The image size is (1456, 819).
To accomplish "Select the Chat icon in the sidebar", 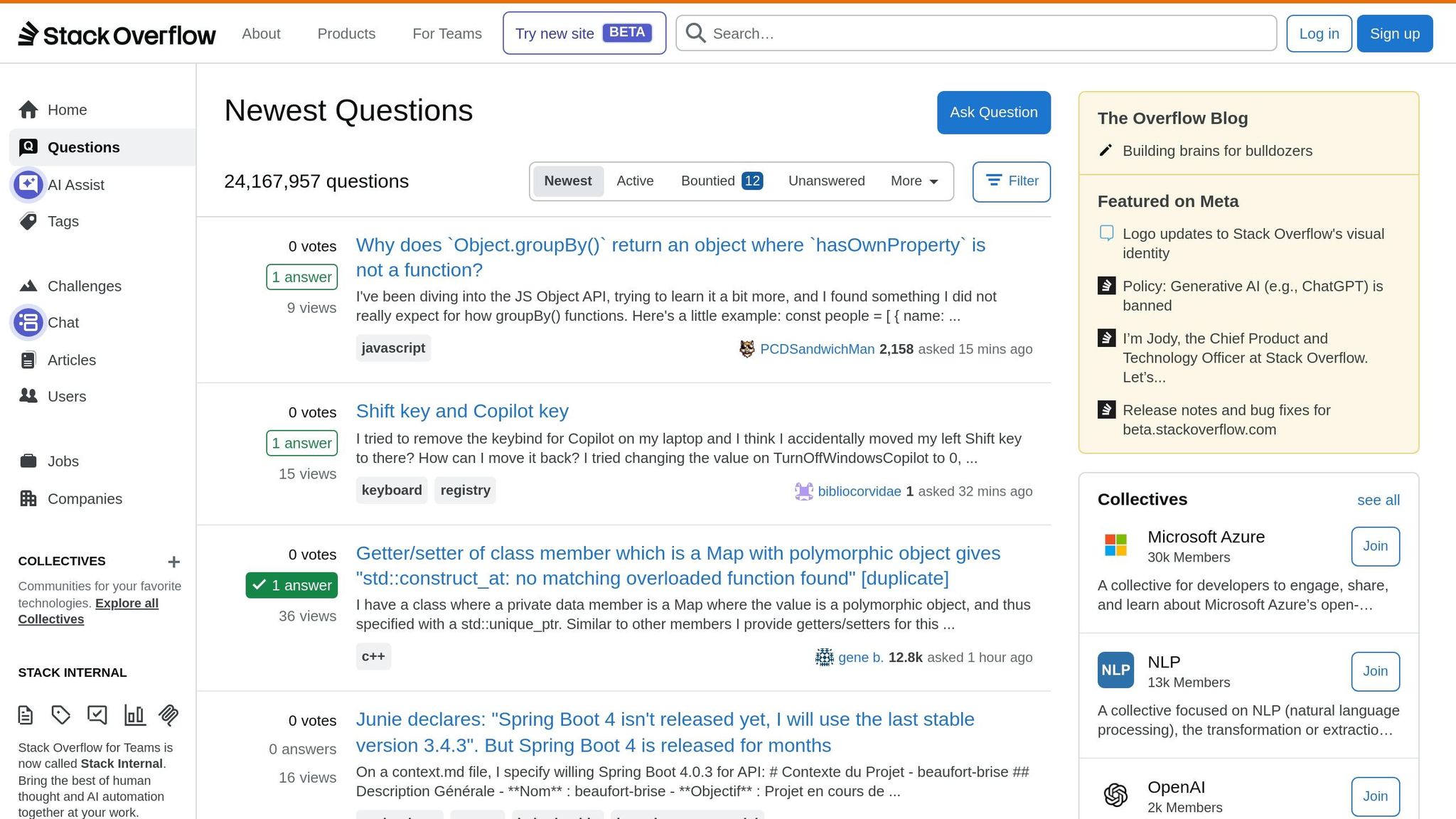I will click(28, 322).
